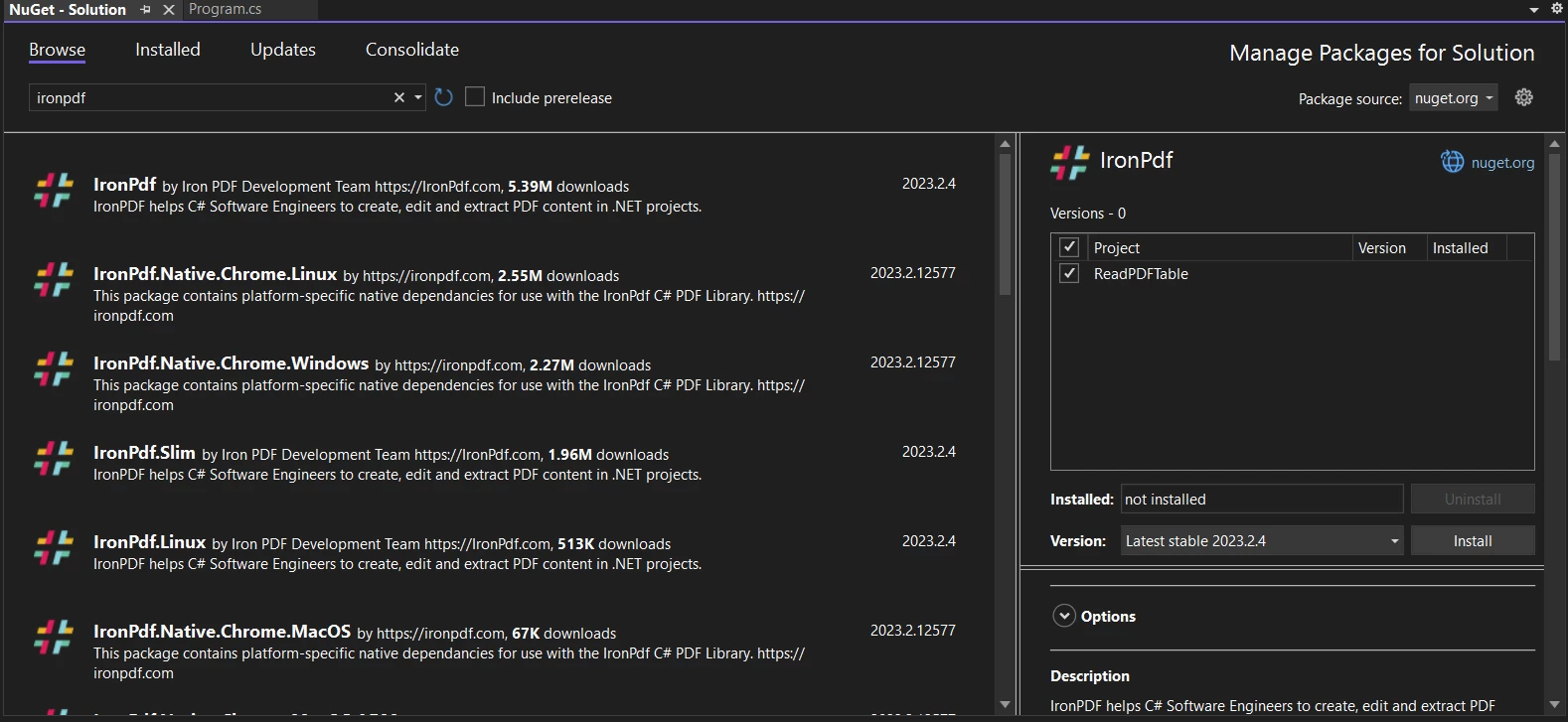Open the Program.cs document tab
The height and width of the screenshot is (722, 1568).
pos(226,9)
